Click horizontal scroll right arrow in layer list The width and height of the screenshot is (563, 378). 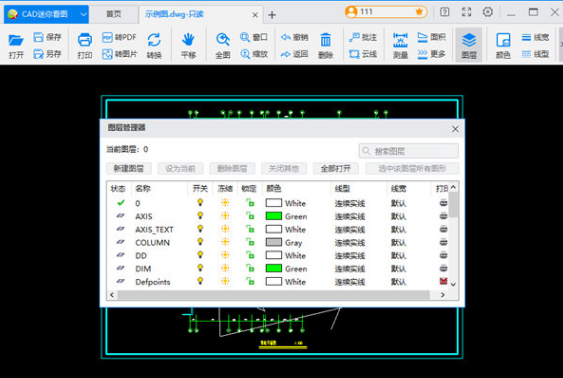tap(443, 295)
